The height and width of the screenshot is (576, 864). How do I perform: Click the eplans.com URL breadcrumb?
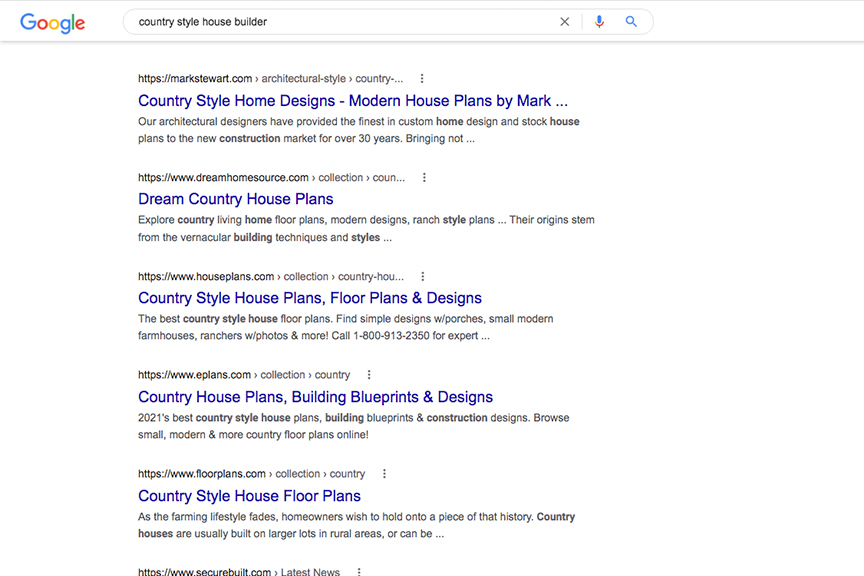pyautogui.click(x=244, y=375)
